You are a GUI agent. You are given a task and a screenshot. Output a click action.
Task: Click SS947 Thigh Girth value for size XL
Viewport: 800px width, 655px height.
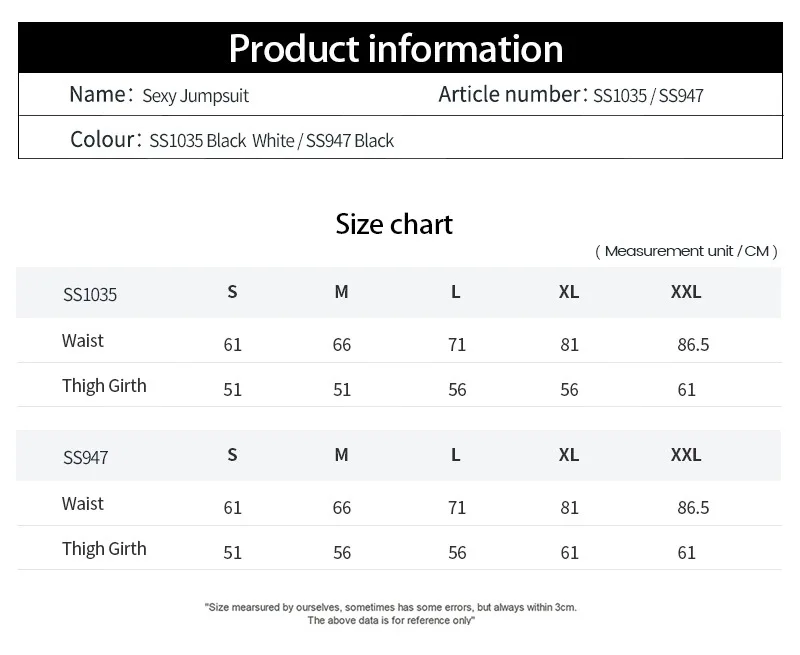pos(570,553)
